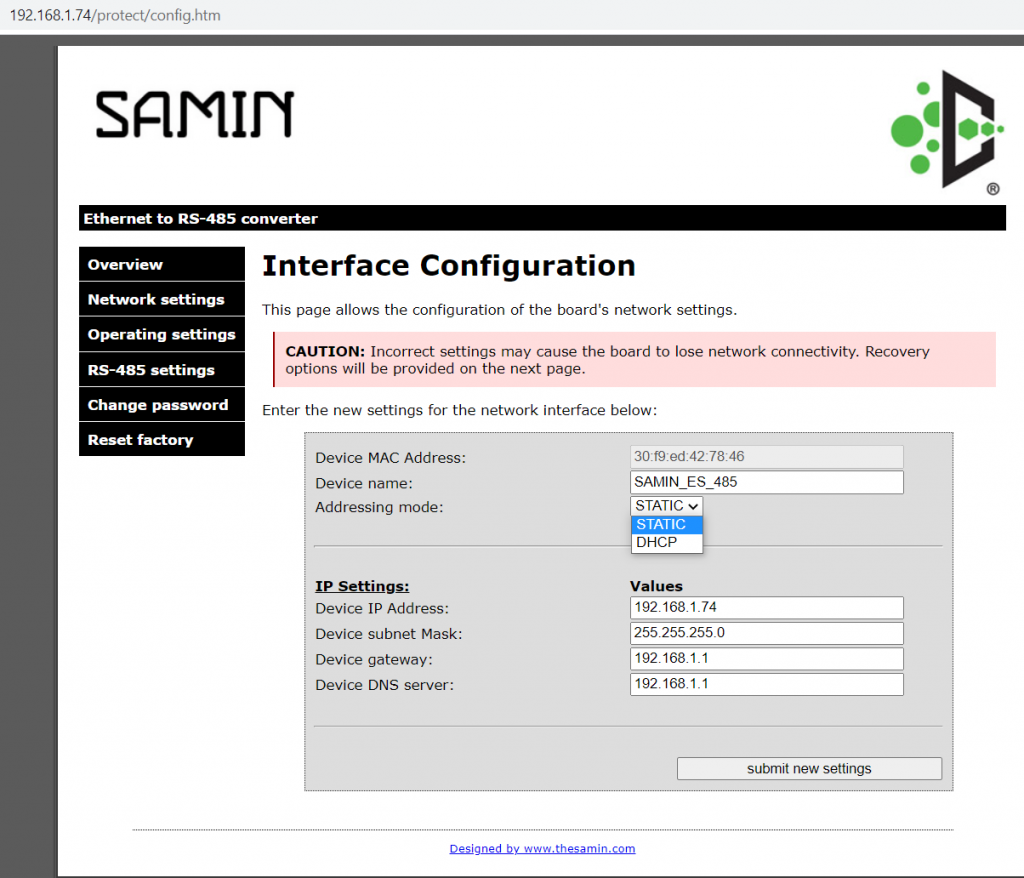1024x878 pixels.
Task: Choose STATIC option in dropdown list
Action: coord(666,525)
